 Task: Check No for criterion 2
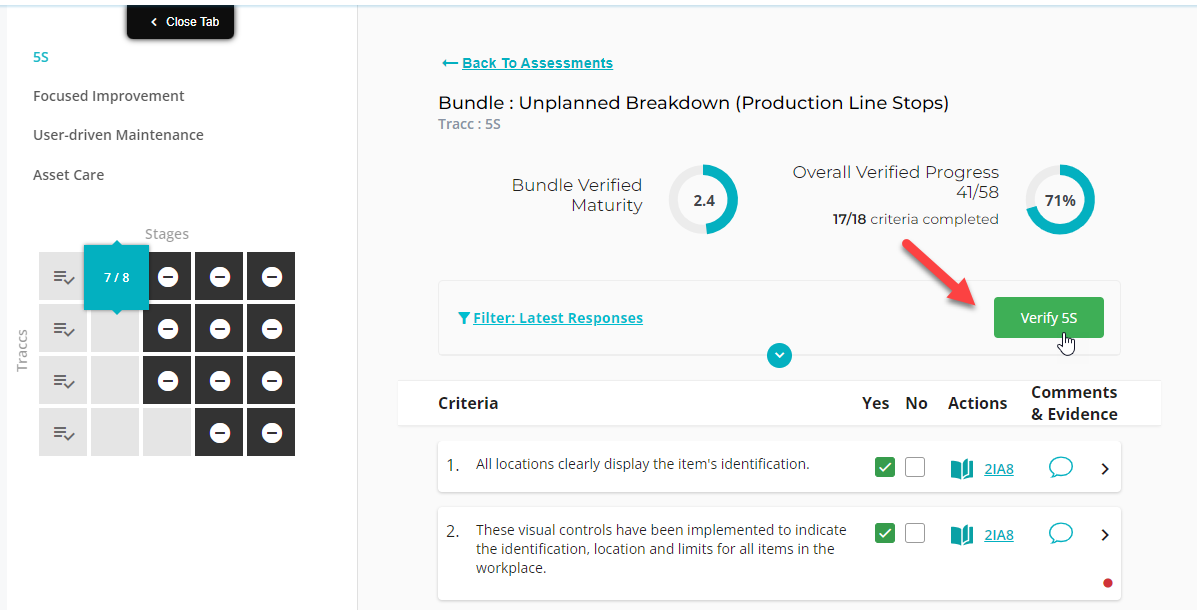(915, 533)
